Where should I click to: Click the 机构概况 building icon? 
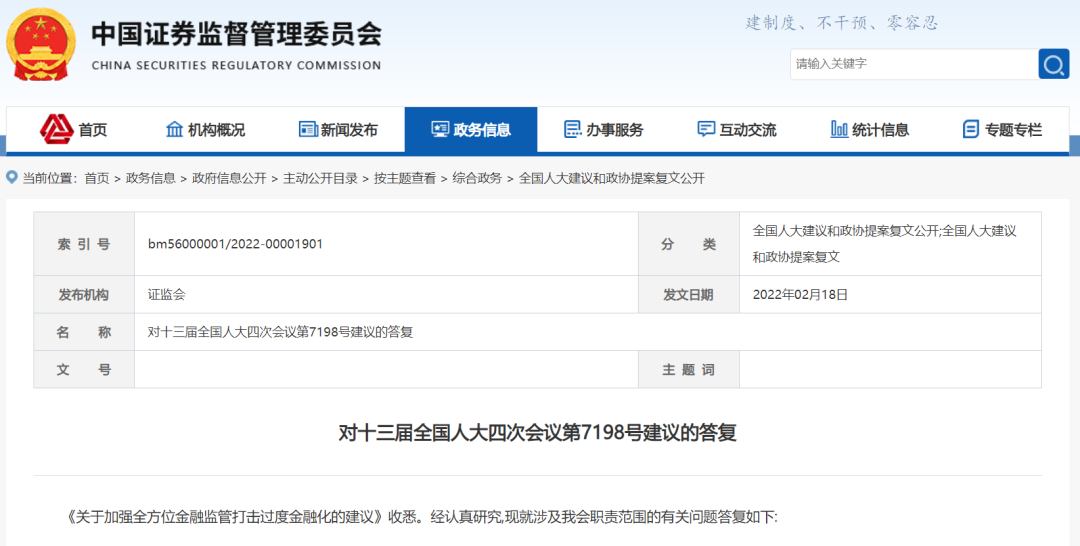tap(175, 129)
